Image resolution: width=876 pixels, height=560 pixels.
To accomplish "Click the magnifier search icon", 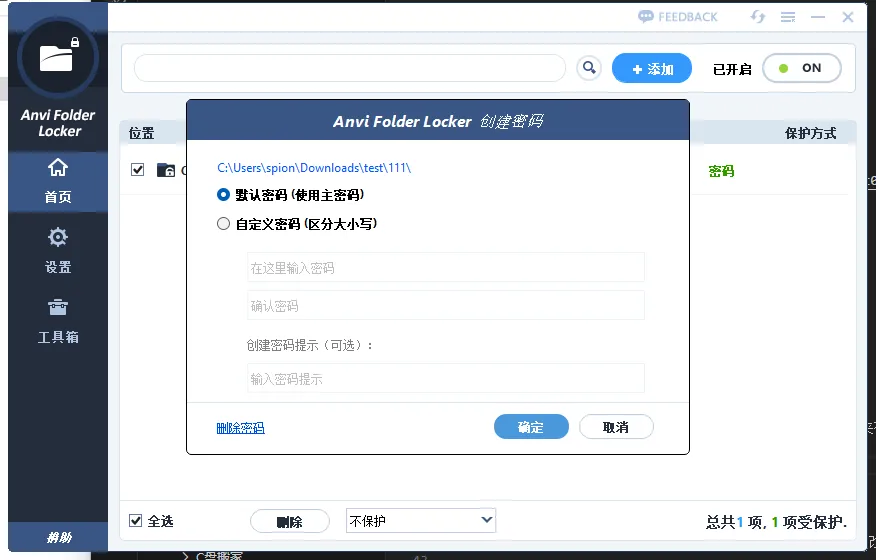I will click(x=589, y=68).
